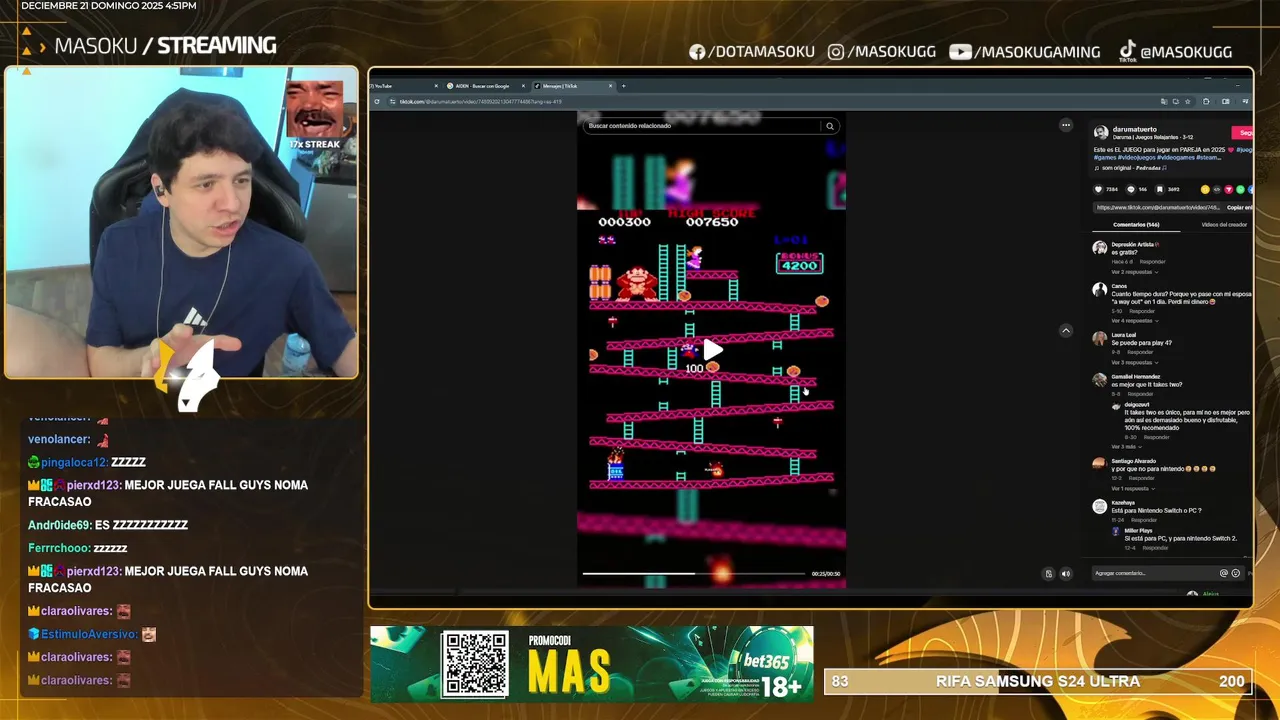Expand 'Ver 2 respuestas' under Depresión Artista
The width and height of the screenshot is (1280, 720).
point(1133,272)
